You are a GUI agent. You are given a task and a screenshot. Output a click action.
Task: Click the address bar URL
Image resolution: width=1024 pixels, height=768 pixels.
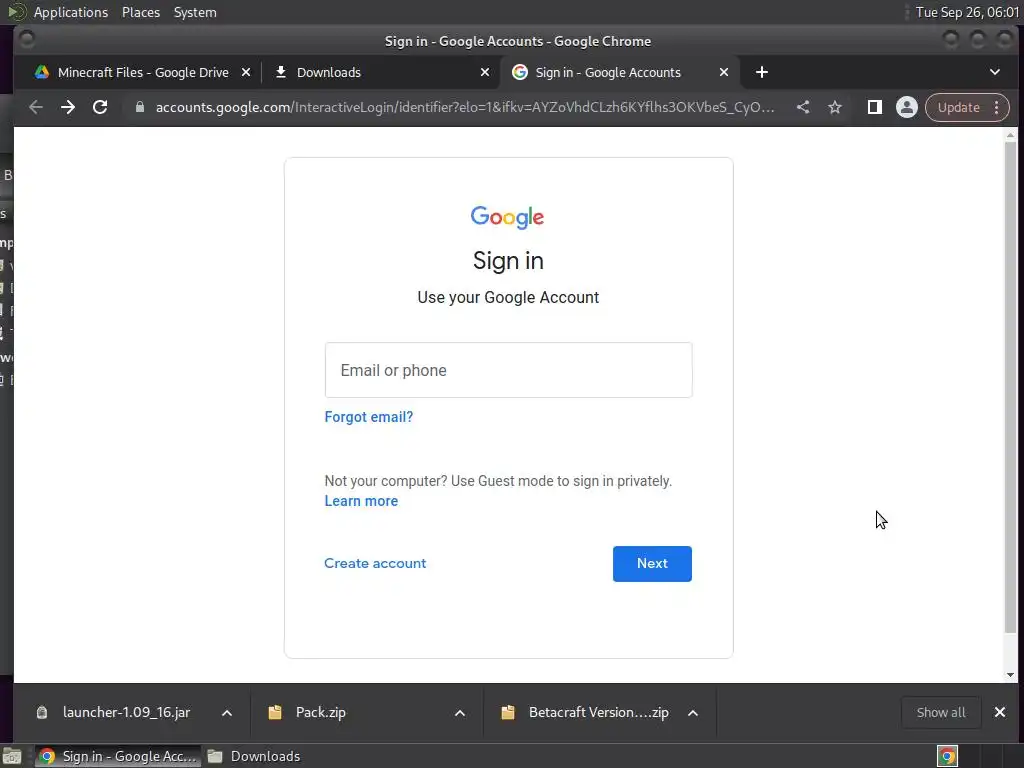pyautogui.click(x=465, y=107)
